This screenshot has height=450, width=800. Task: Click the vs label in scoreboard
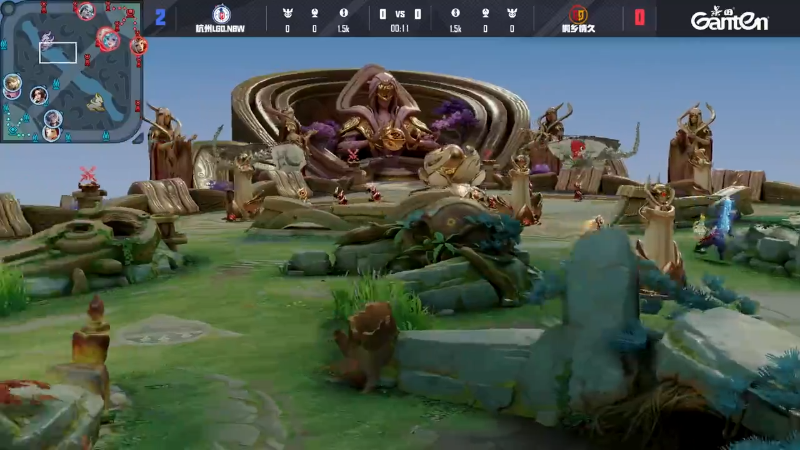point(400,14)
